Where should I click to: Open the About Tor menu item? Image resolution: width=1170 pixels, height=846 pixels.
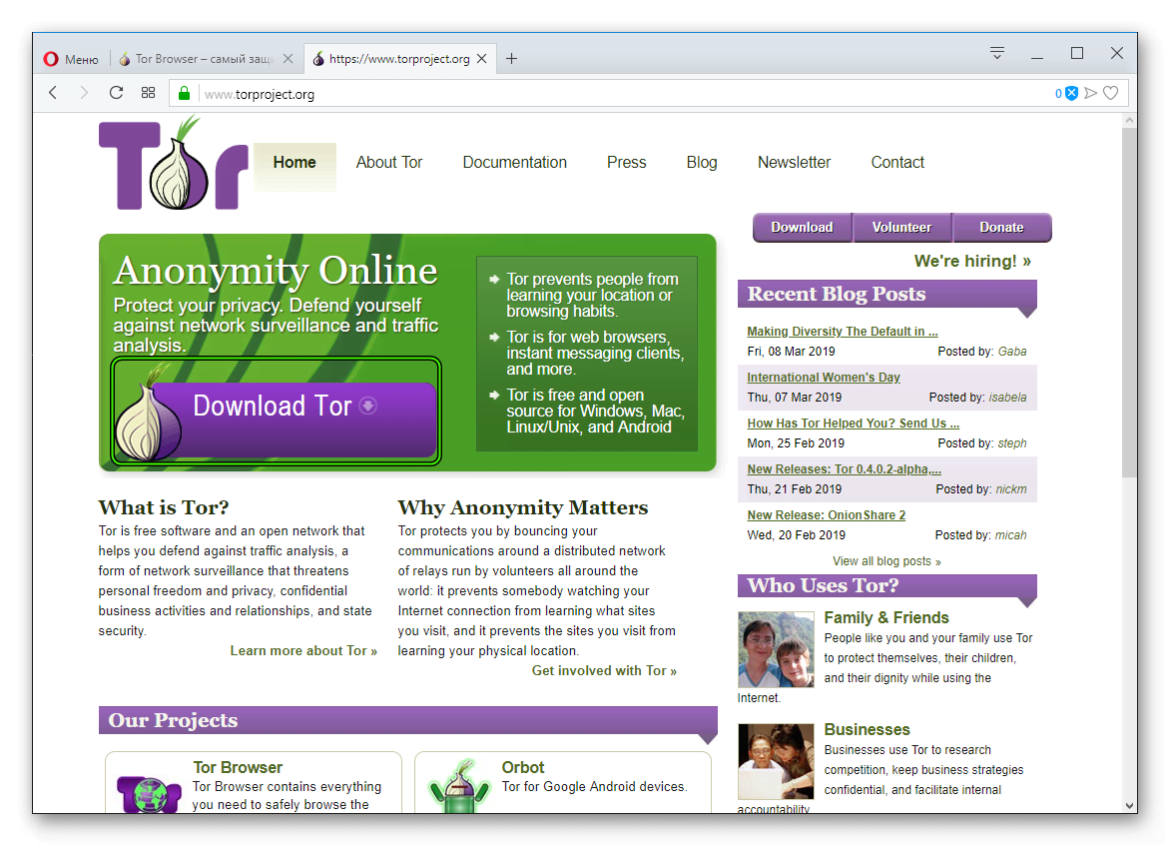(389, 163)
